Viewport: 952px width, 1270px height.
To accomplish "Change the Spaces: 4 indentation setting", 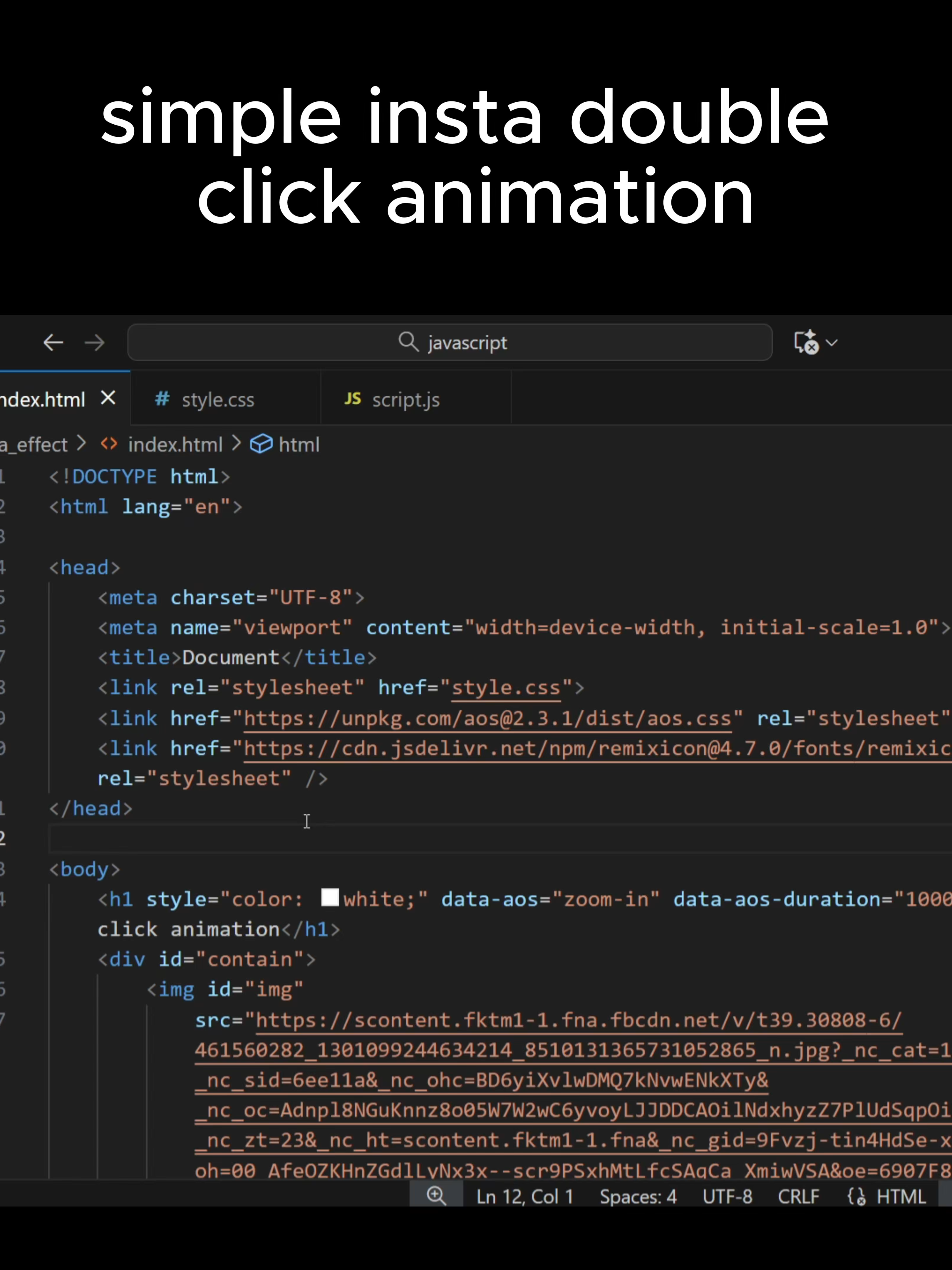I will pyautogui.click(x=638, y=1197).
